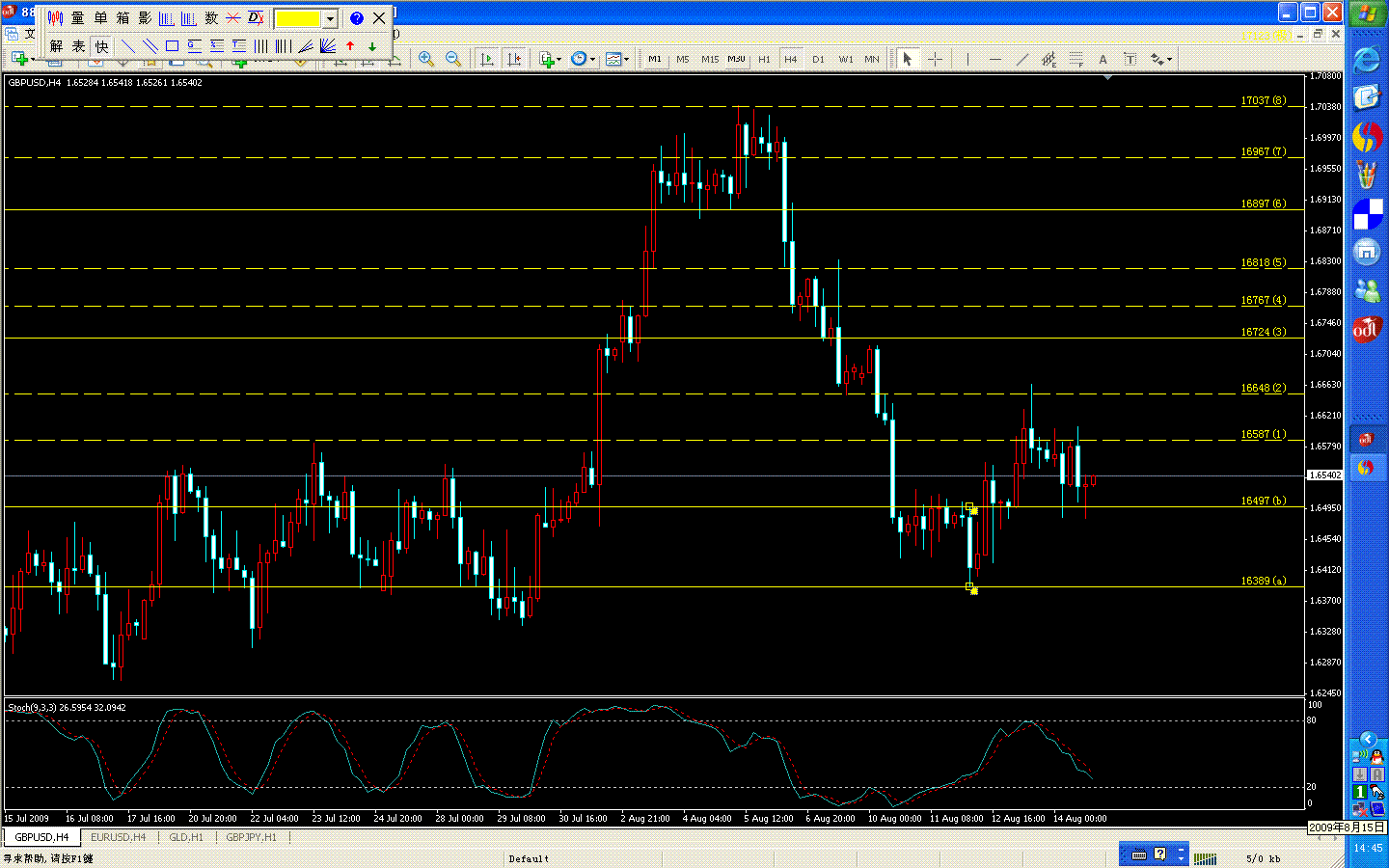Click the 单 button in floating toolbar
Screen dimensions: 1389x868
(100, 18)
